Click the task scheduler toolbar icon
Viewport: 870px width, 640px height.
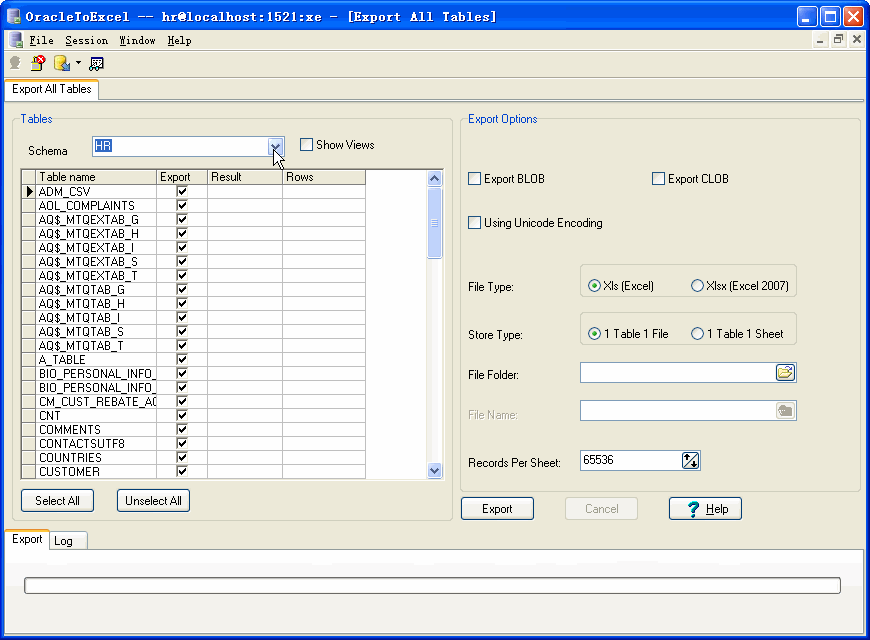pyautogui.click(x=97, y=64)
